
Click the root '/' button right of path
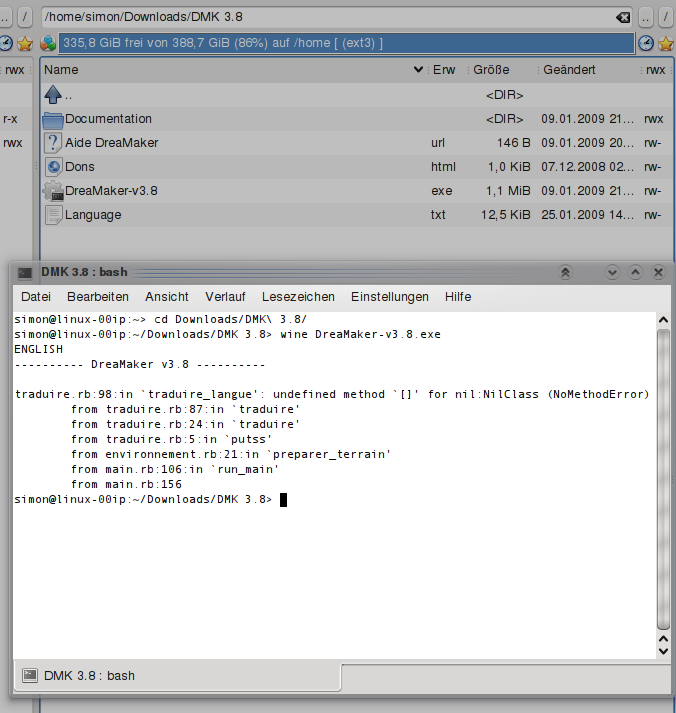coord(666,17)
